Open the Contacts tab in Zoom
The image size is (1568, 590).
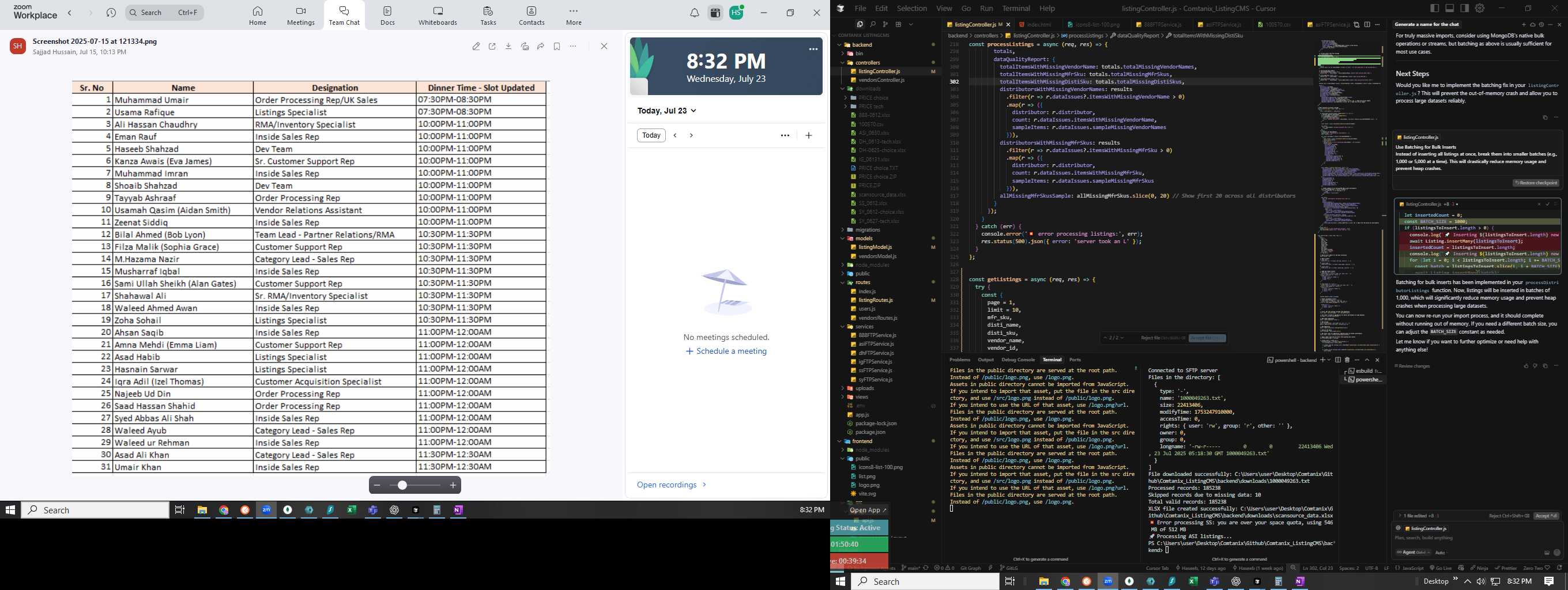click(x=532, y=16)
